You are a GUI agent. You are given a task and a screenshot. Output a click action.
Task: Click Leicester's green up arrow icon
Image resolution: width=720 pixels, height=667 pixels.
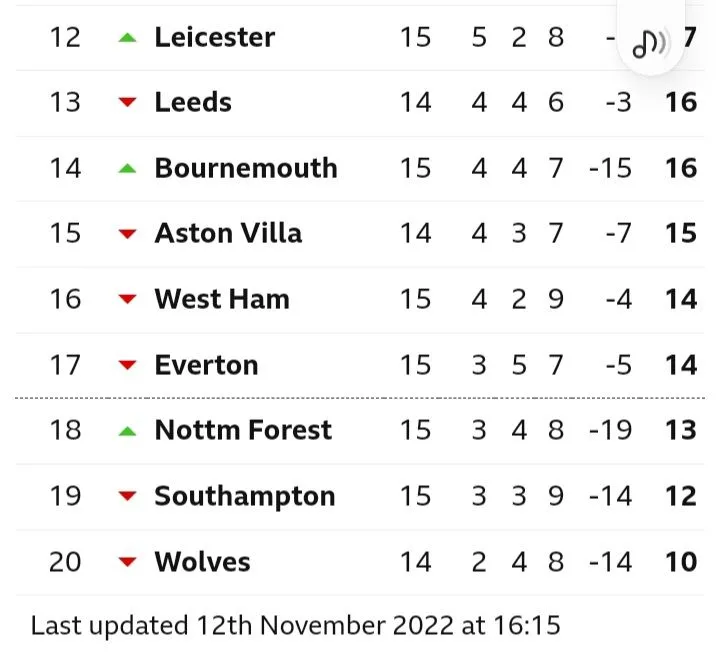(x=126, y=38)
